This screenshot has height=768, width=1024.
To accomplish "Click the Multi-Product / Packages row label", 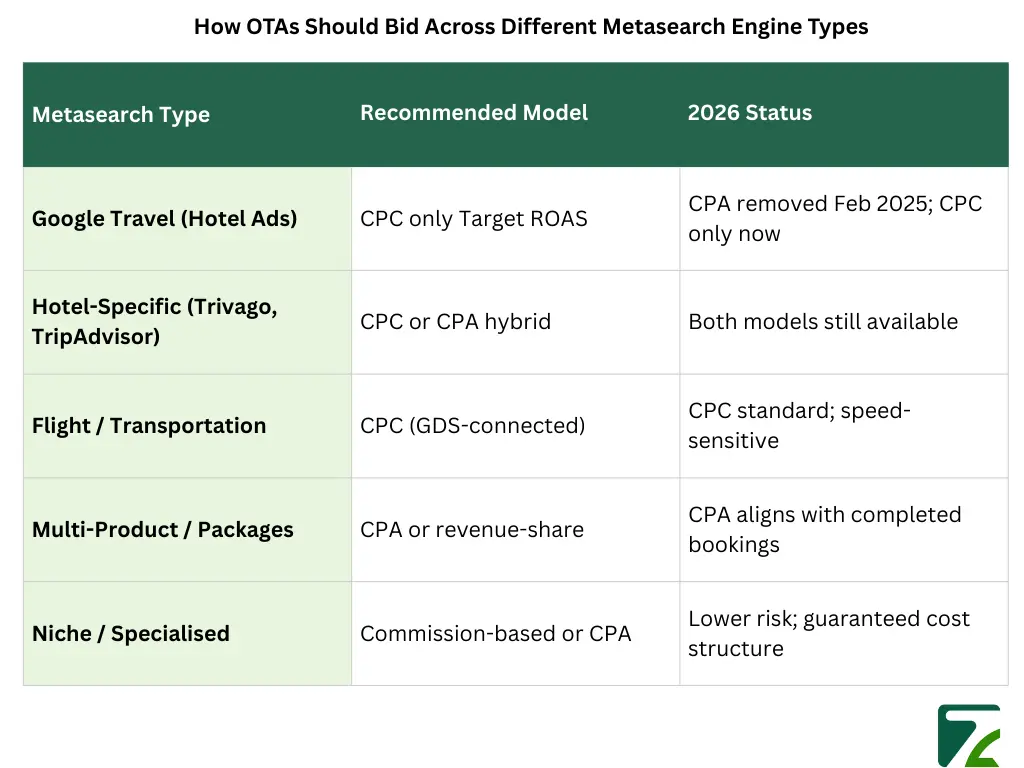I will 163,530.
